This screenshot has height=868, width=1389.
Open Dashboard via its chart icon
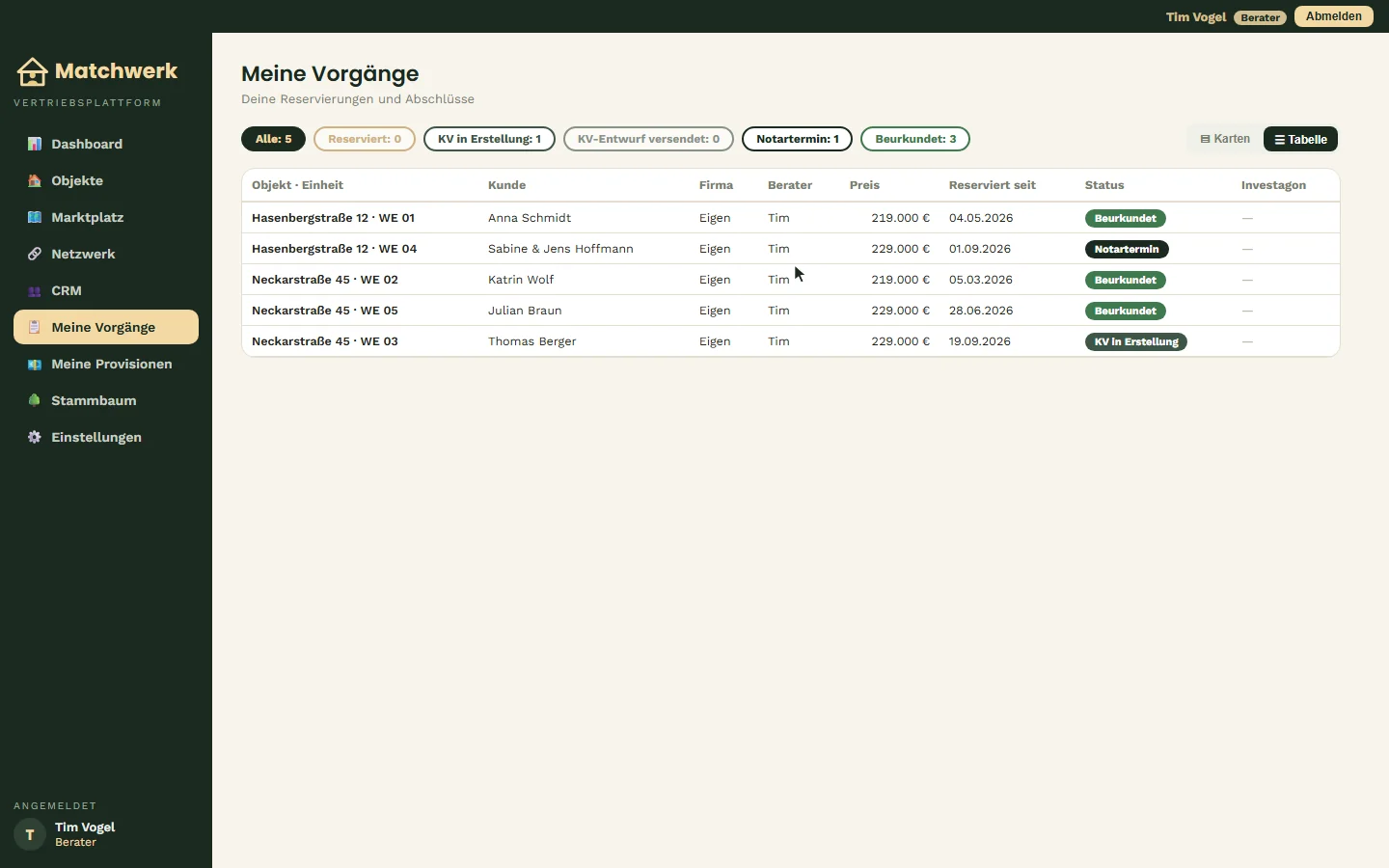35,144
